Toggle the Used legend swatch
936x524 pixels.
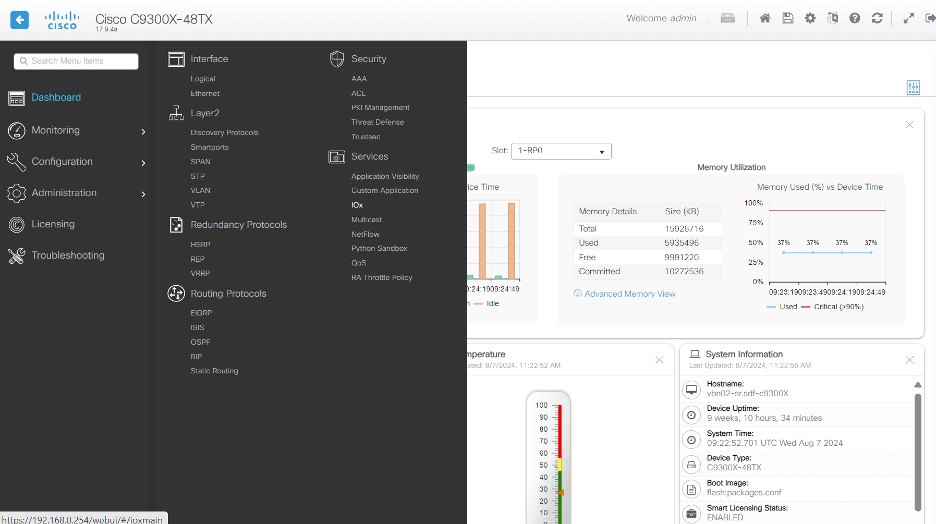click(x=771, y=307)
